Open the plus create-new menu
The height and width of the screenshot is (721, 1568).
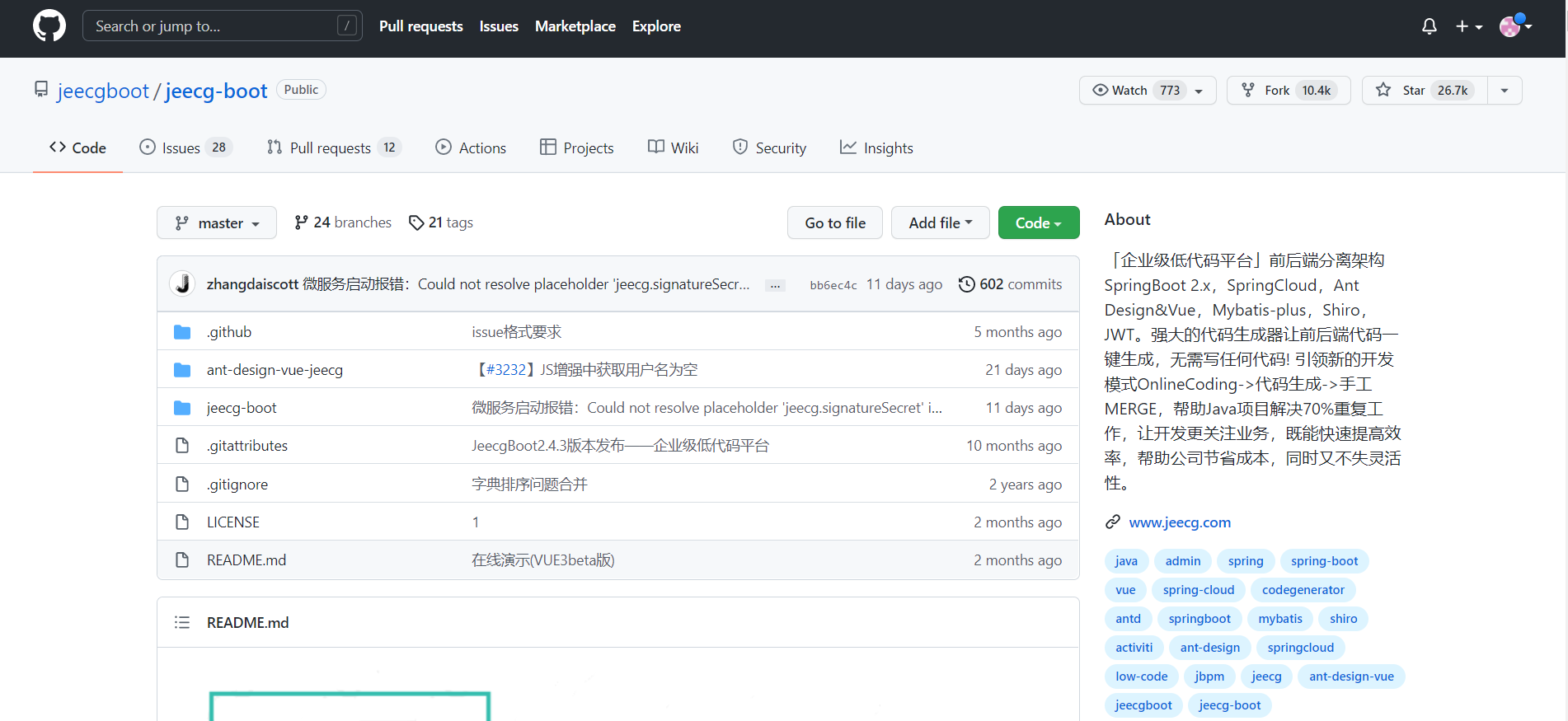tap(1469, 26)
